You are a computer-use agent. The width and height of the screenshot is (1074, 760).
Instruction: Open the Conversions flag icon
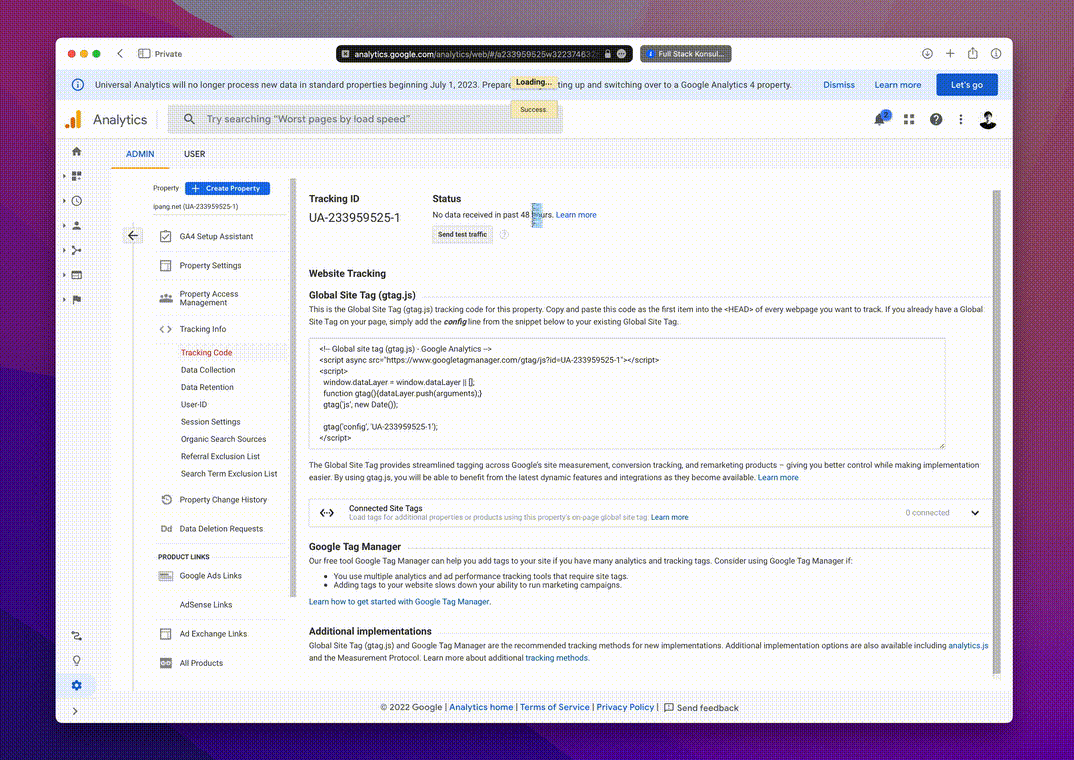coord(76,299)
